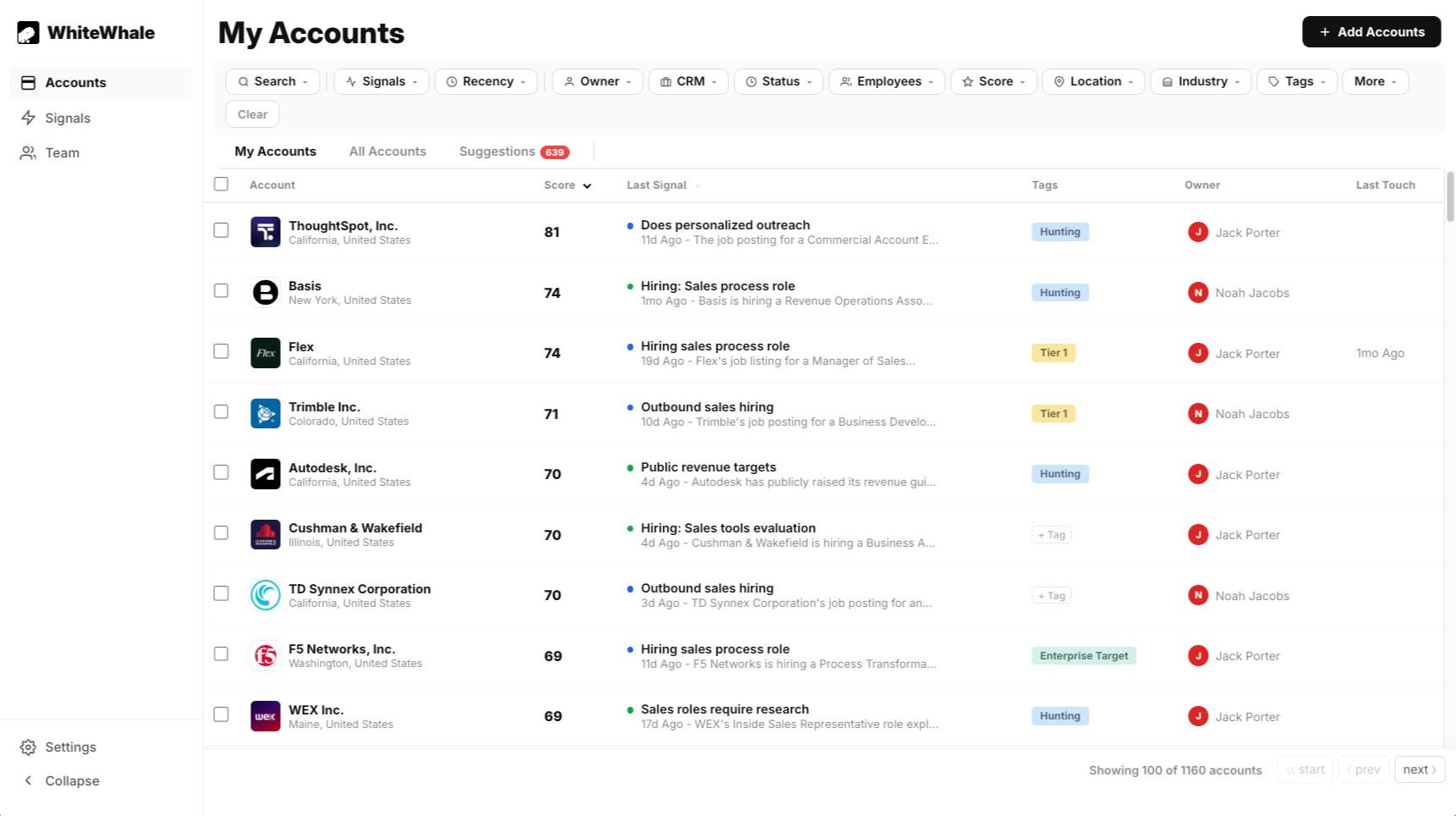Expand the More filters dropdown
Screen dimensions: 1456x816
(1376, 81)
